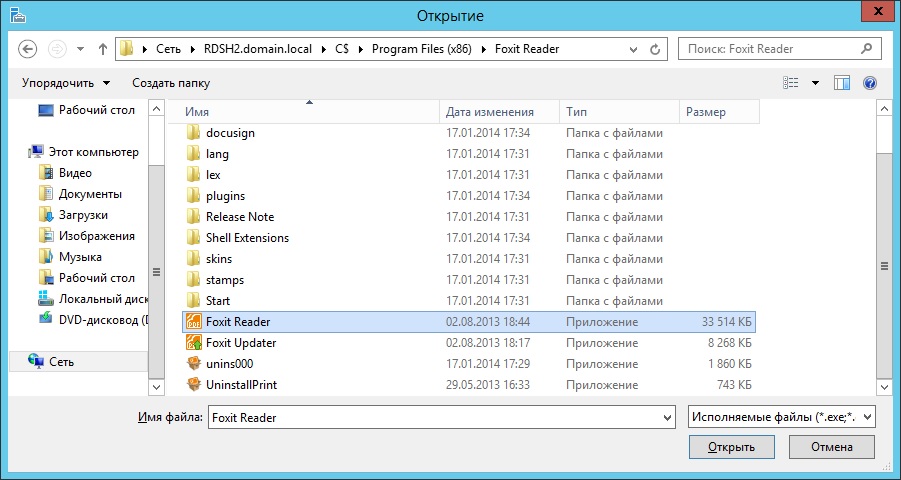Image resolution: width=901 pixels, height=480 pixels.
Task: Open the Исполняемые файлы filter dropdown
Action: pos(781,417)
